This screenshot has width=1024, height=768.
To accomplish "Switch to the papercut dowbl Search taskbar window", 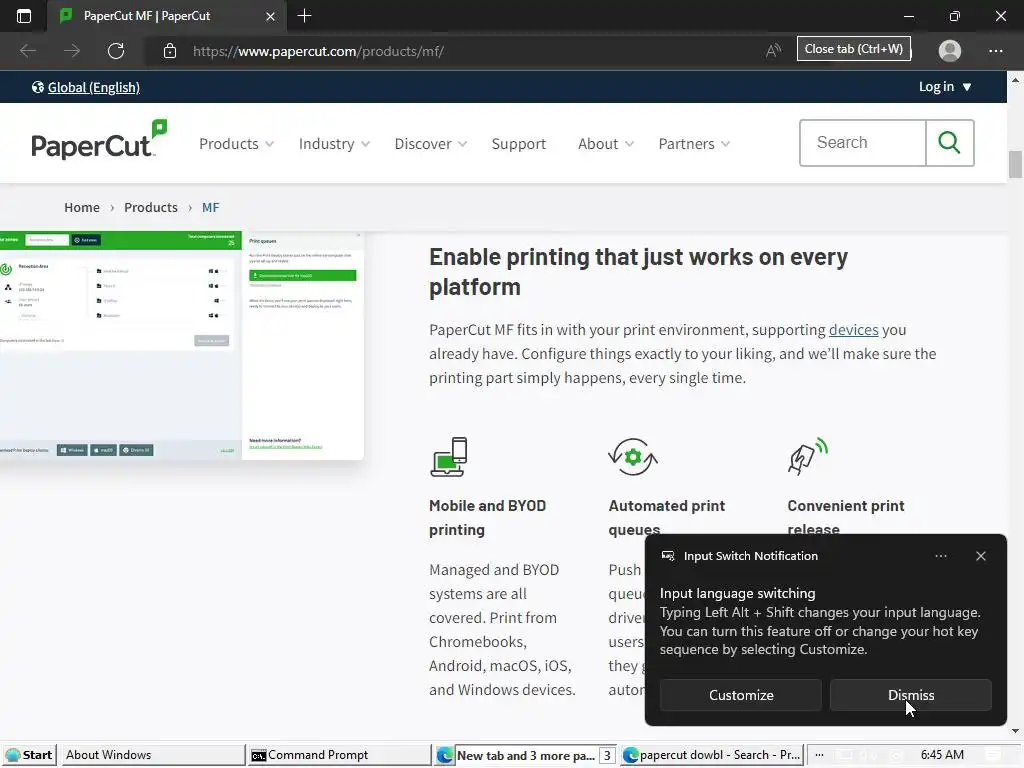I will coord(712,755).
